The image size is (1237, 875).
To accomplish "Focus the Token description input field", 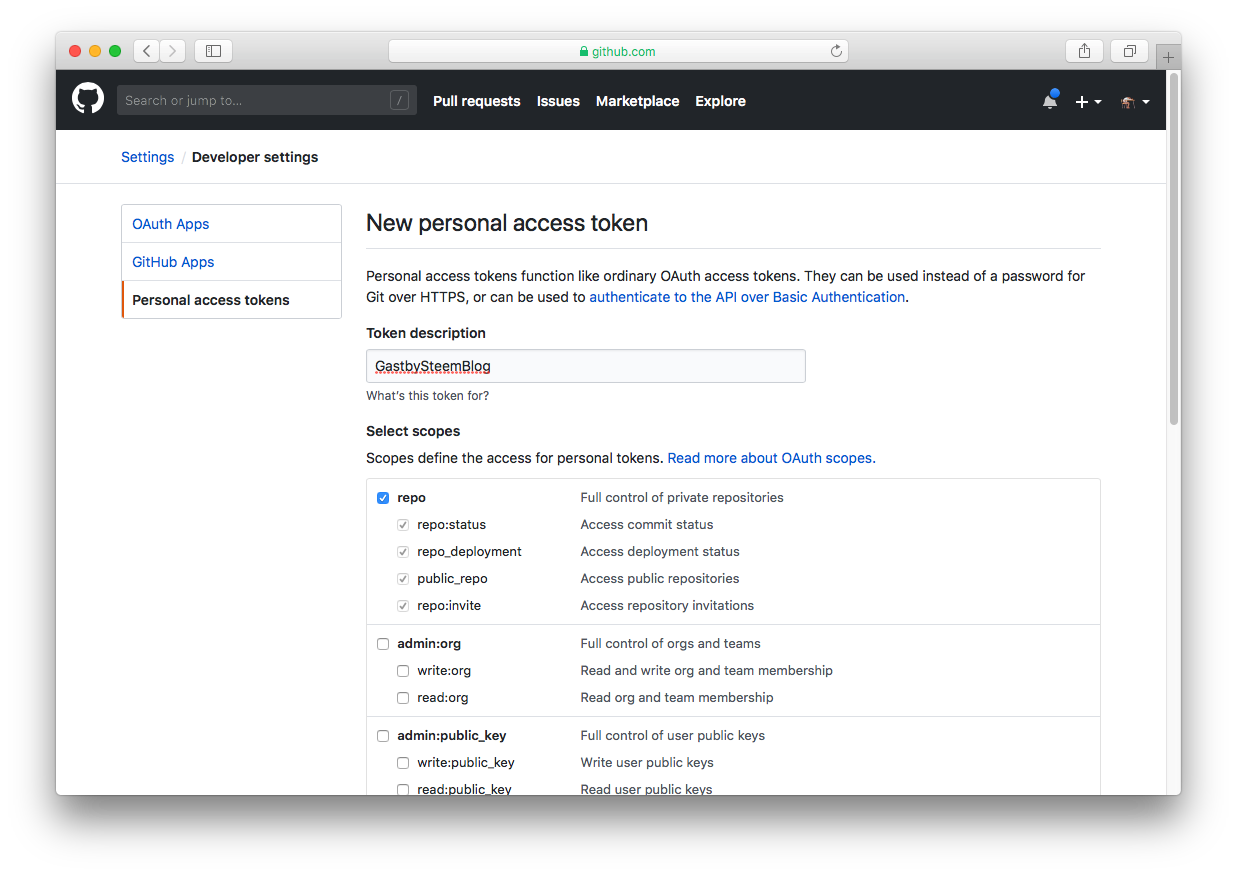I will (x=585, y=366).
